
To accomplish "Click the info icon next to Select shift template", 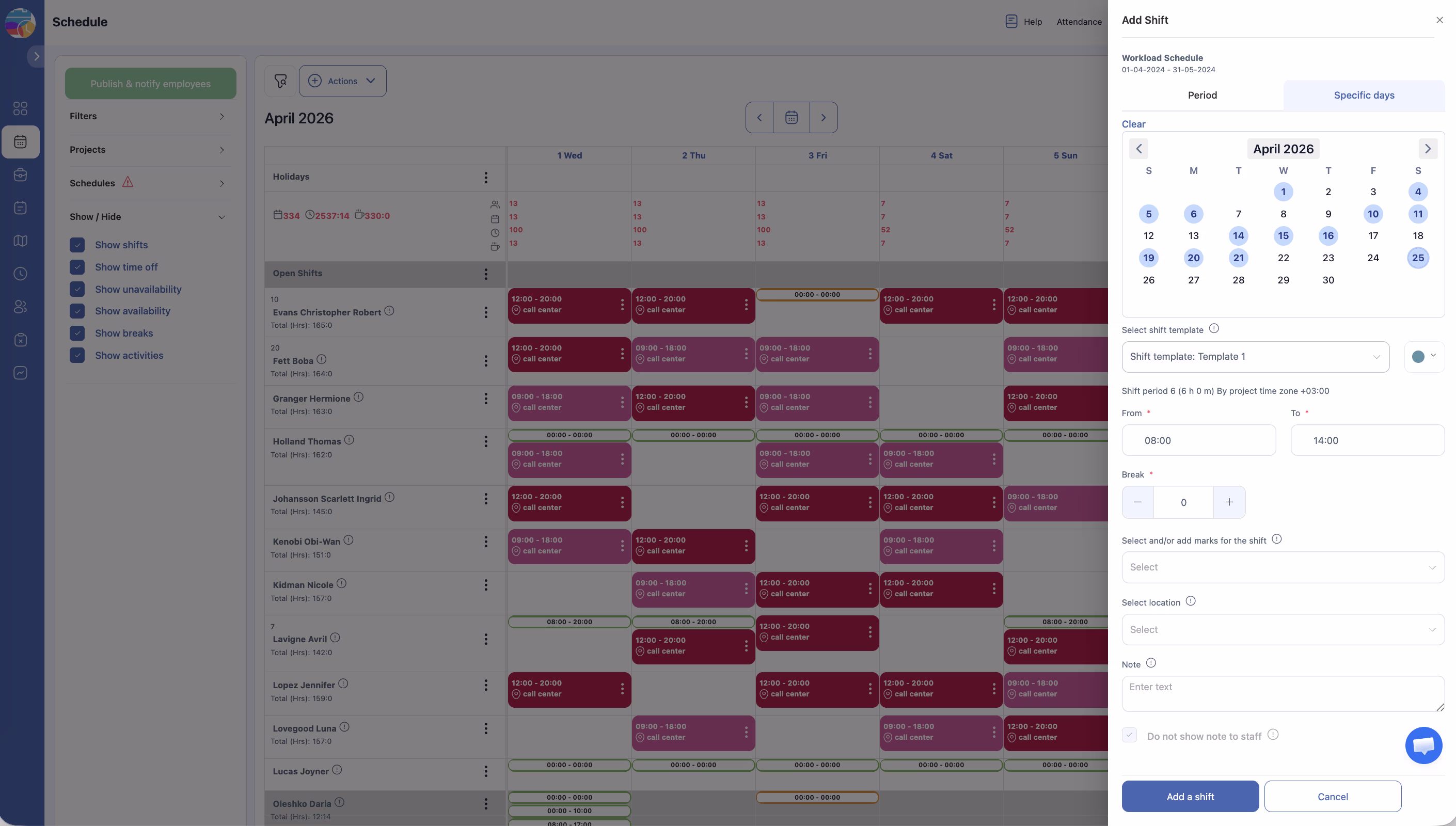I will (x=1213, y=328).
